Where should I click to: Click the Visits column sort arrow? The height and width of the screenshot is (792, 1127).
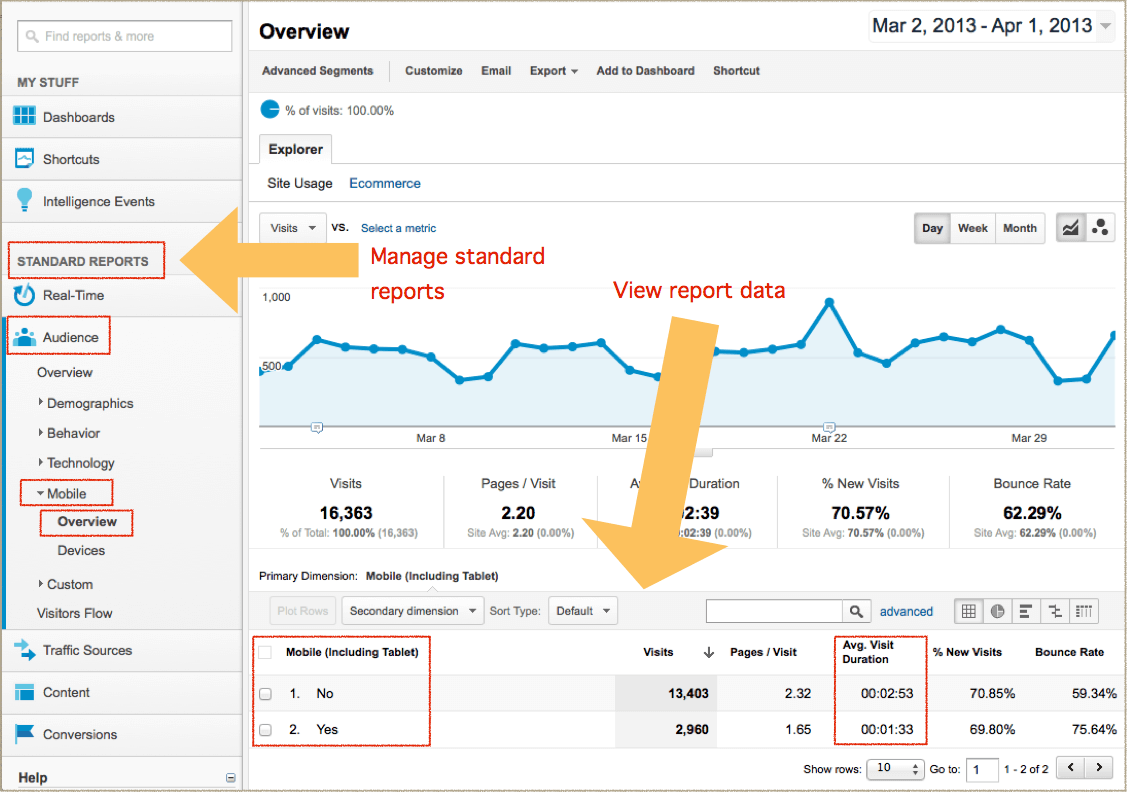(x=709, y=652)
